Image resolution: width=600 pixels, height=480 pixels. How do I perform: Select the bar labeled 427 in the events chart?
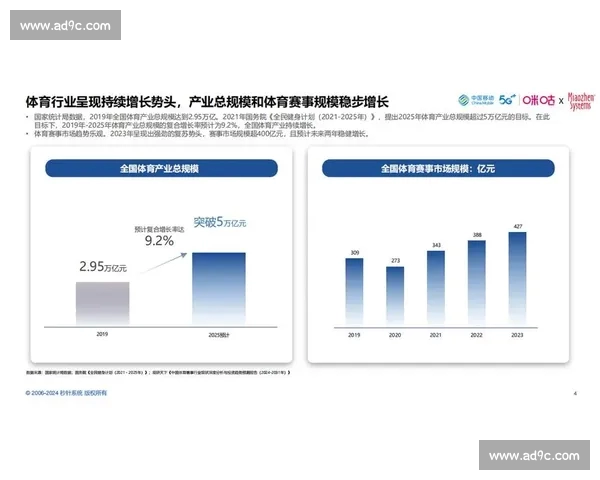517,279
